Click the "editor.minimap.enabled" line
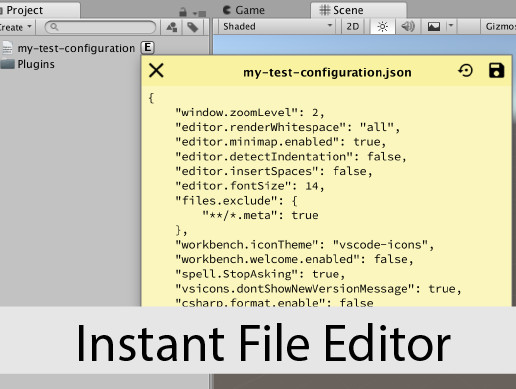Viewport: 516px width, 389px height. point(281,142)
